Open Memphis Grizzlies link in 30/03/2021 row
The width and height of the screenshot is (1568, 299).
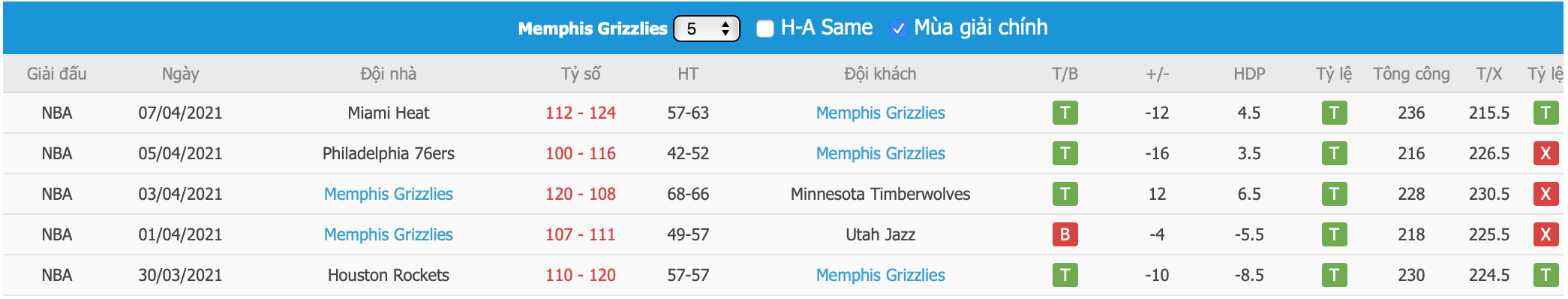880,275
